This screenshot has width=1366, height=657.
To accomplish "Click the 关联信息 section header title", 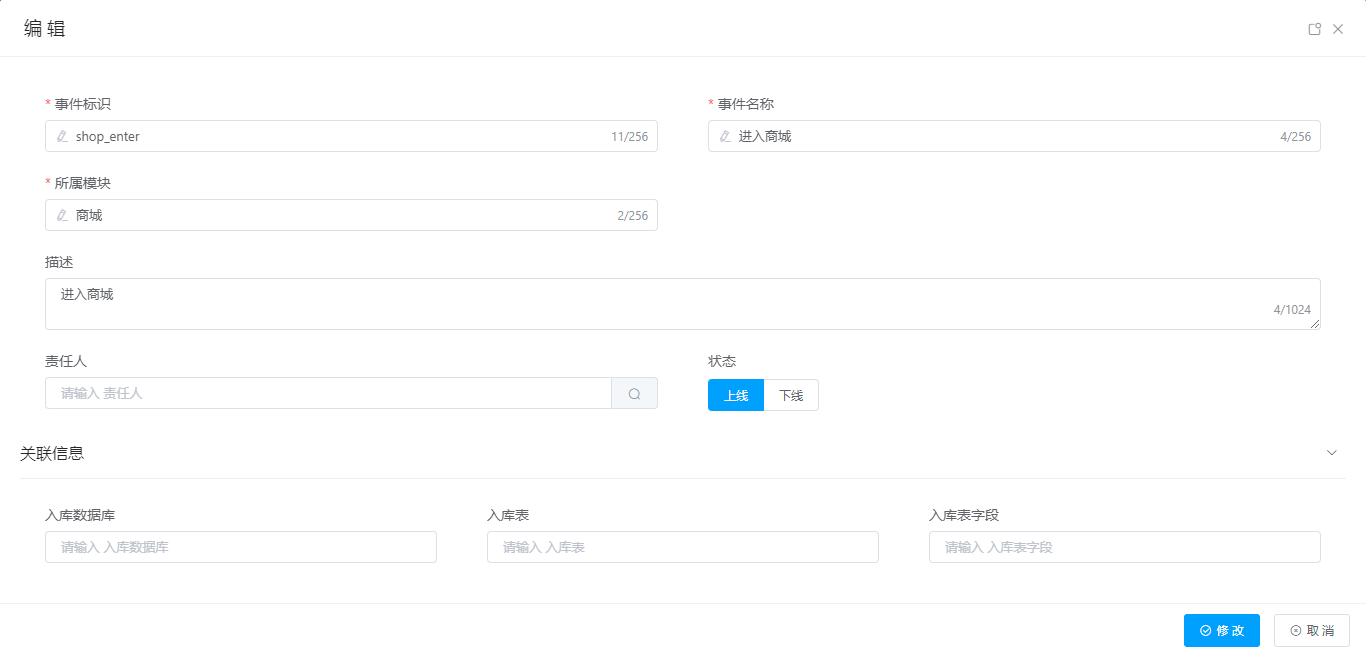I will tap(52, 453).
